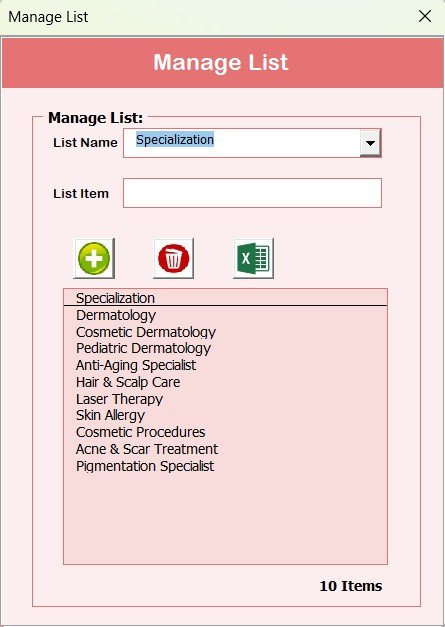
Task: Click the List Name label
Action: pos(85,143)
